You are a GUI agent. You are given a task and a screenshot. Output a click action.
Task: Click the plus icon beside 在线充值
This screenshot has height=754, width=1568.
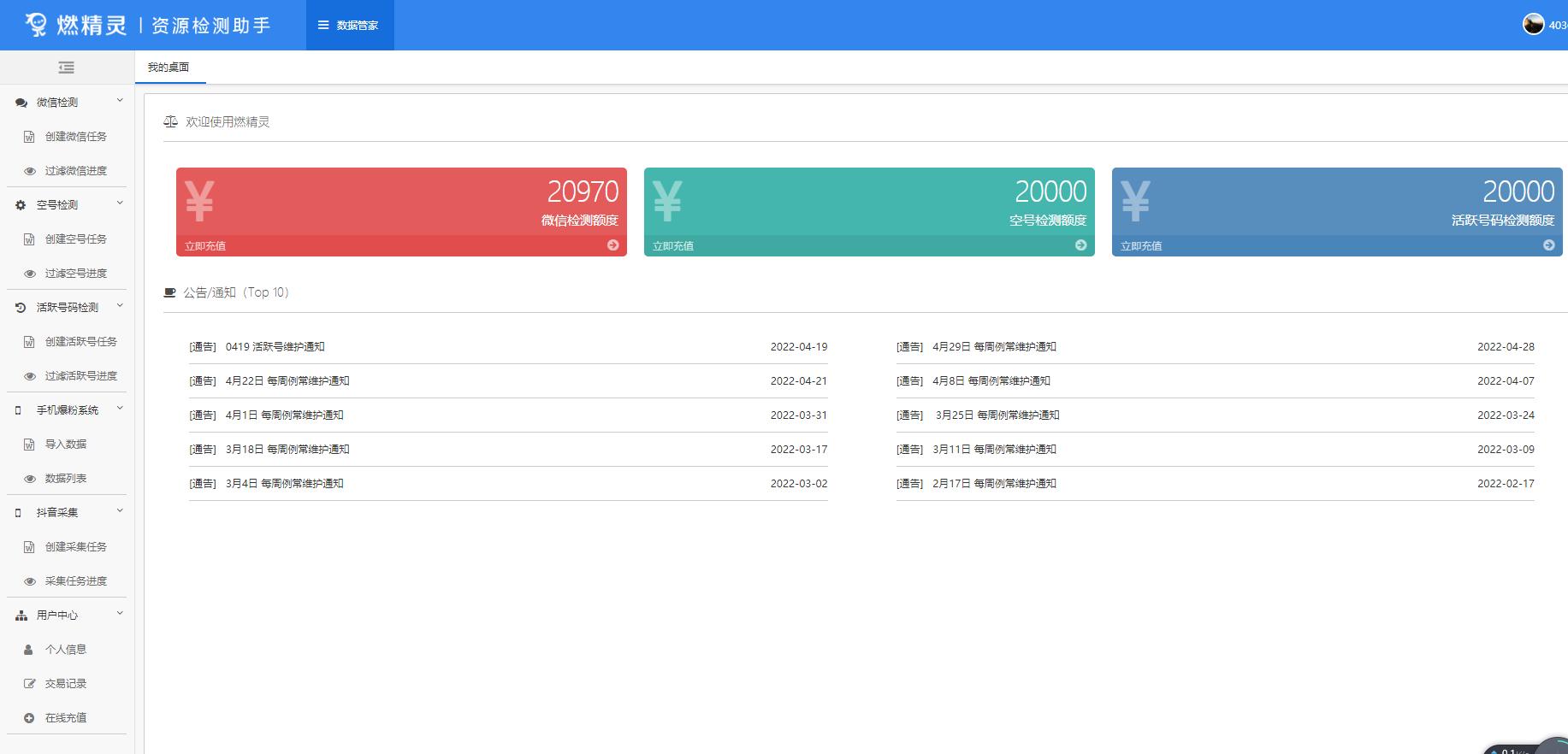click(x=29, y=718)
